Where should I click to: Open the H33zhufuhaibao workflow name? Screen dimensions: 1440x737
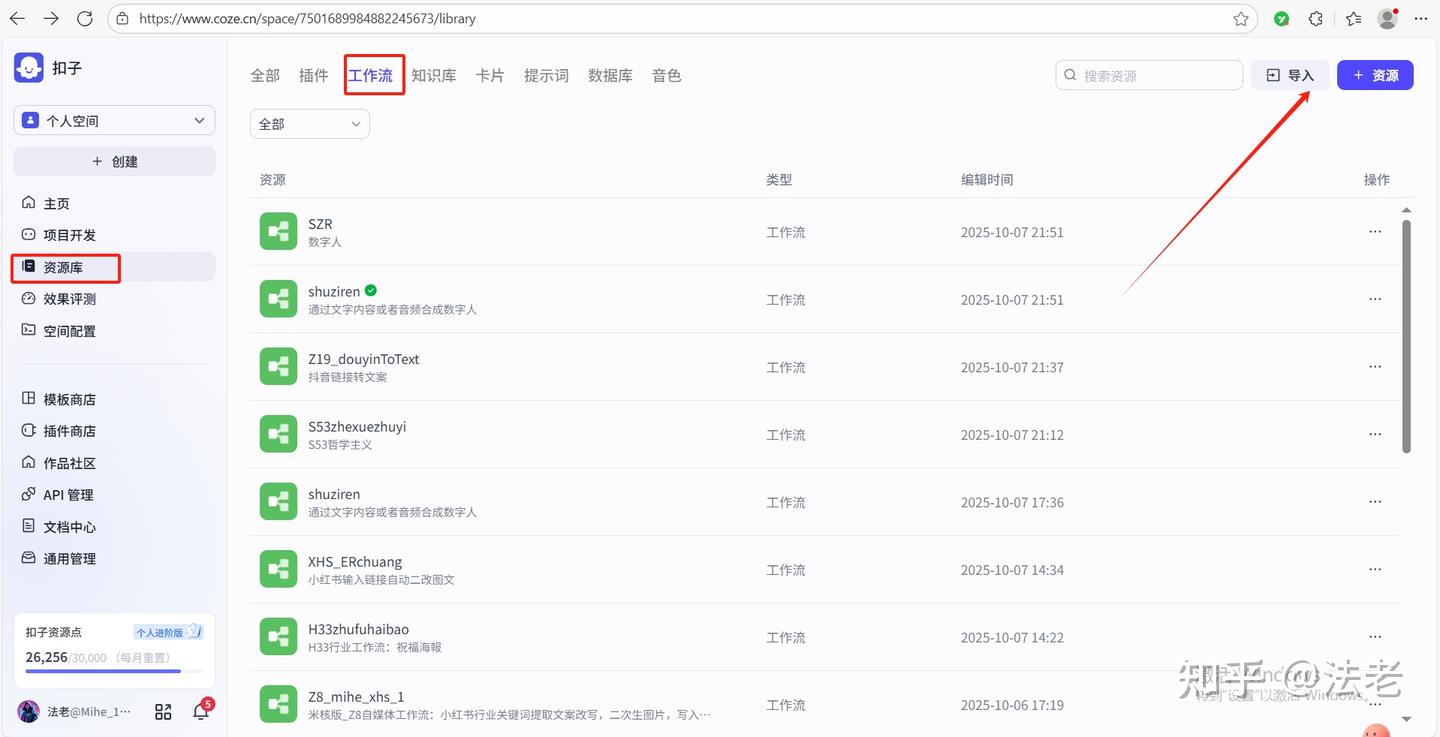click(x=358, y=629)
